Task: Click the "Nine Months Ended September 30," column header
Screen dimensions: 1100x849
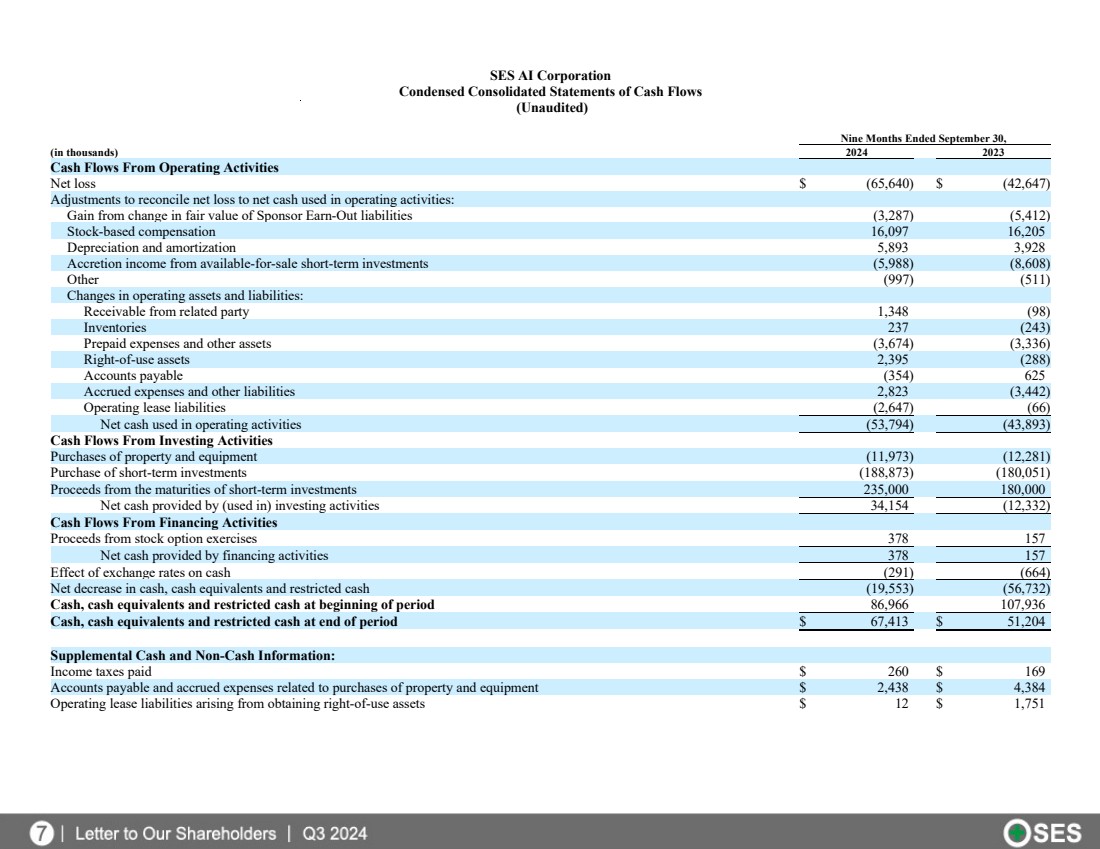Action: coord(923,138)
